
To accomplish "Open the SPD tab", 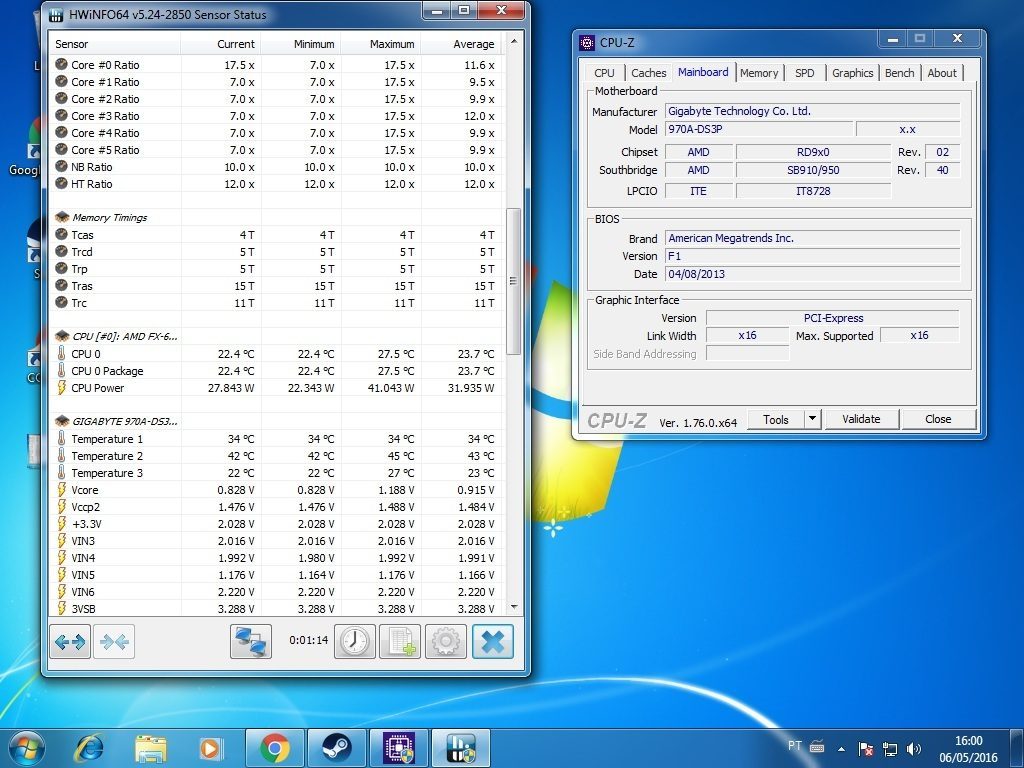I will click(x=805, y=73).
